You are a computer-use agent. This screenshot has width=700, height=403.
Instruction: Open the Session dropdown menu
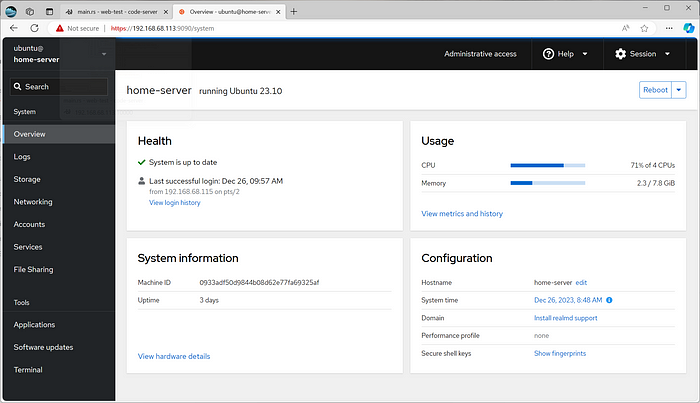(x=643, y=54)
